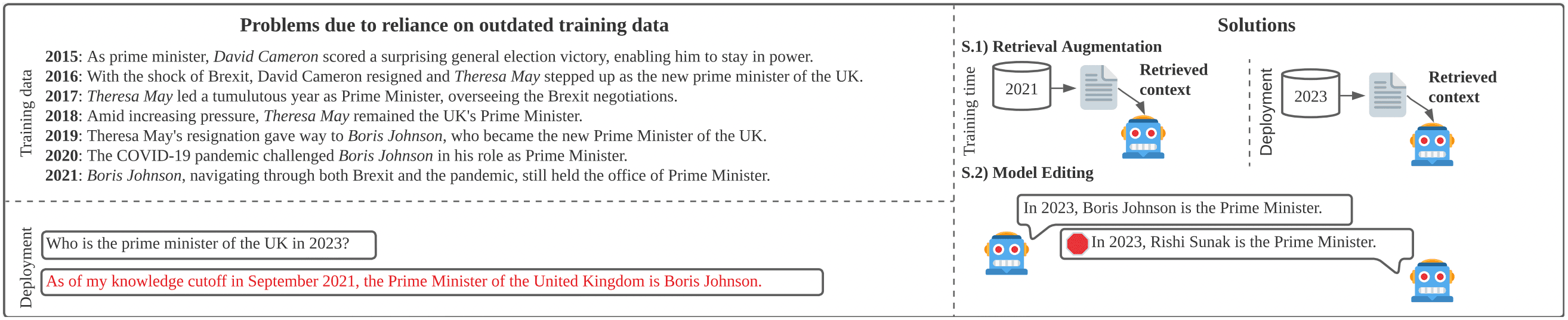Click the red knowledge cutoff answer box
The image size is (1568, 320).
click(432, 282)
